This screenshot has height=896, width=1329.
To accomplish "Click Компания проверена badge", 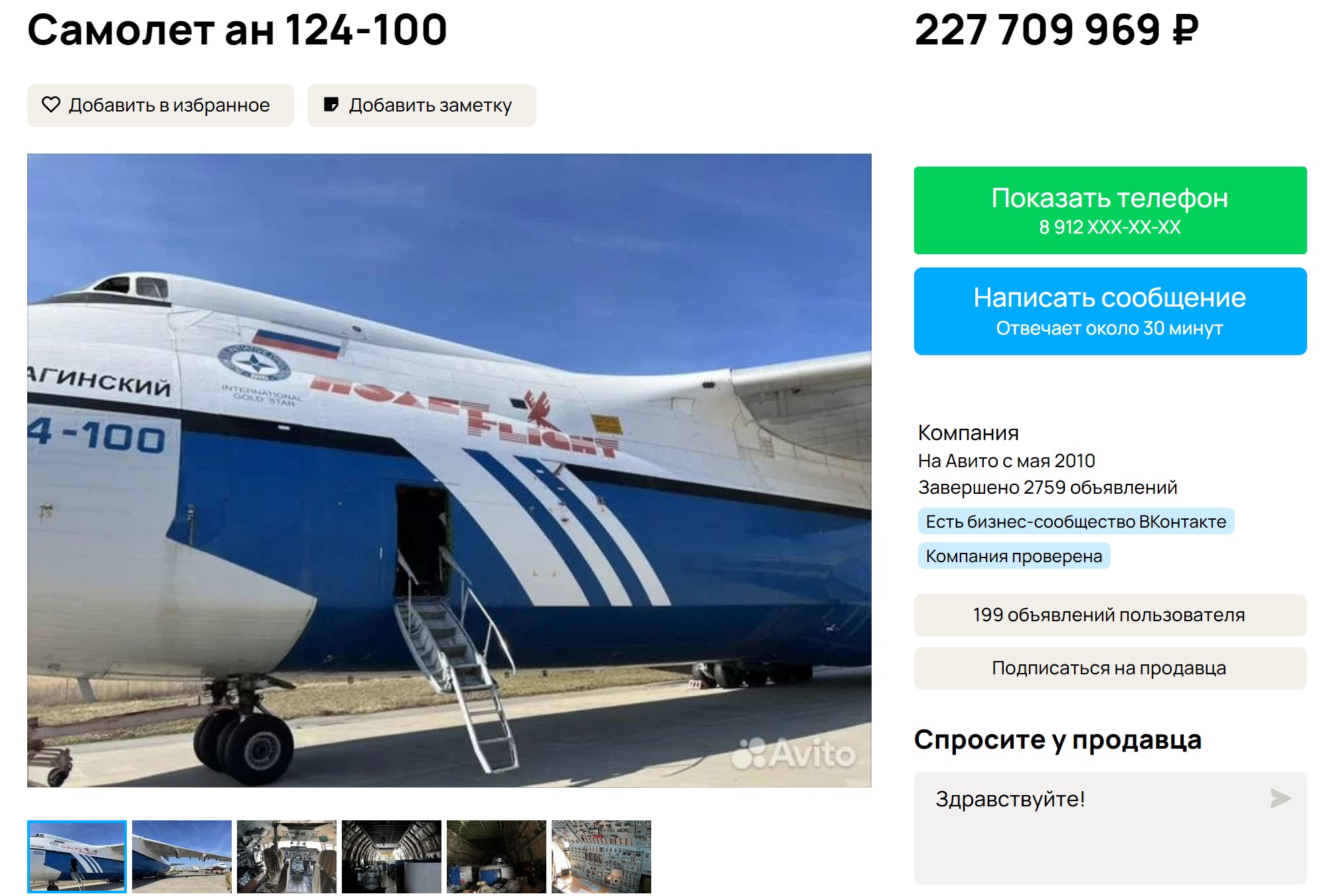I will pyautogui.click(x=1014, y=556).
